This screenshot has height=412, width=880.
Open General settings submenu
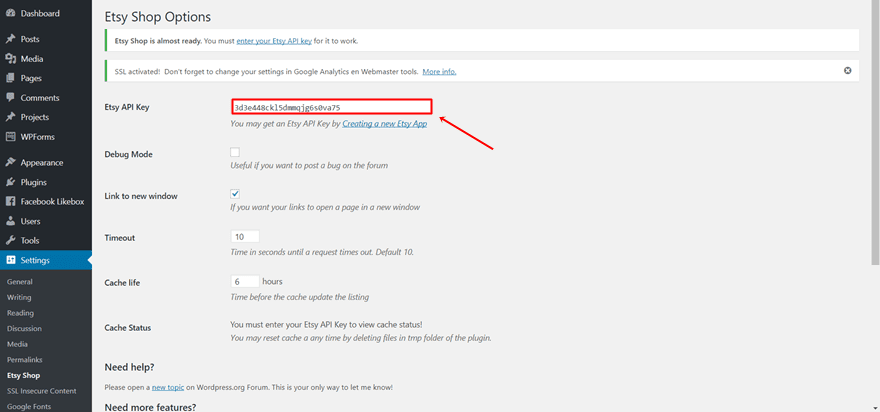[x=20, y=282]
